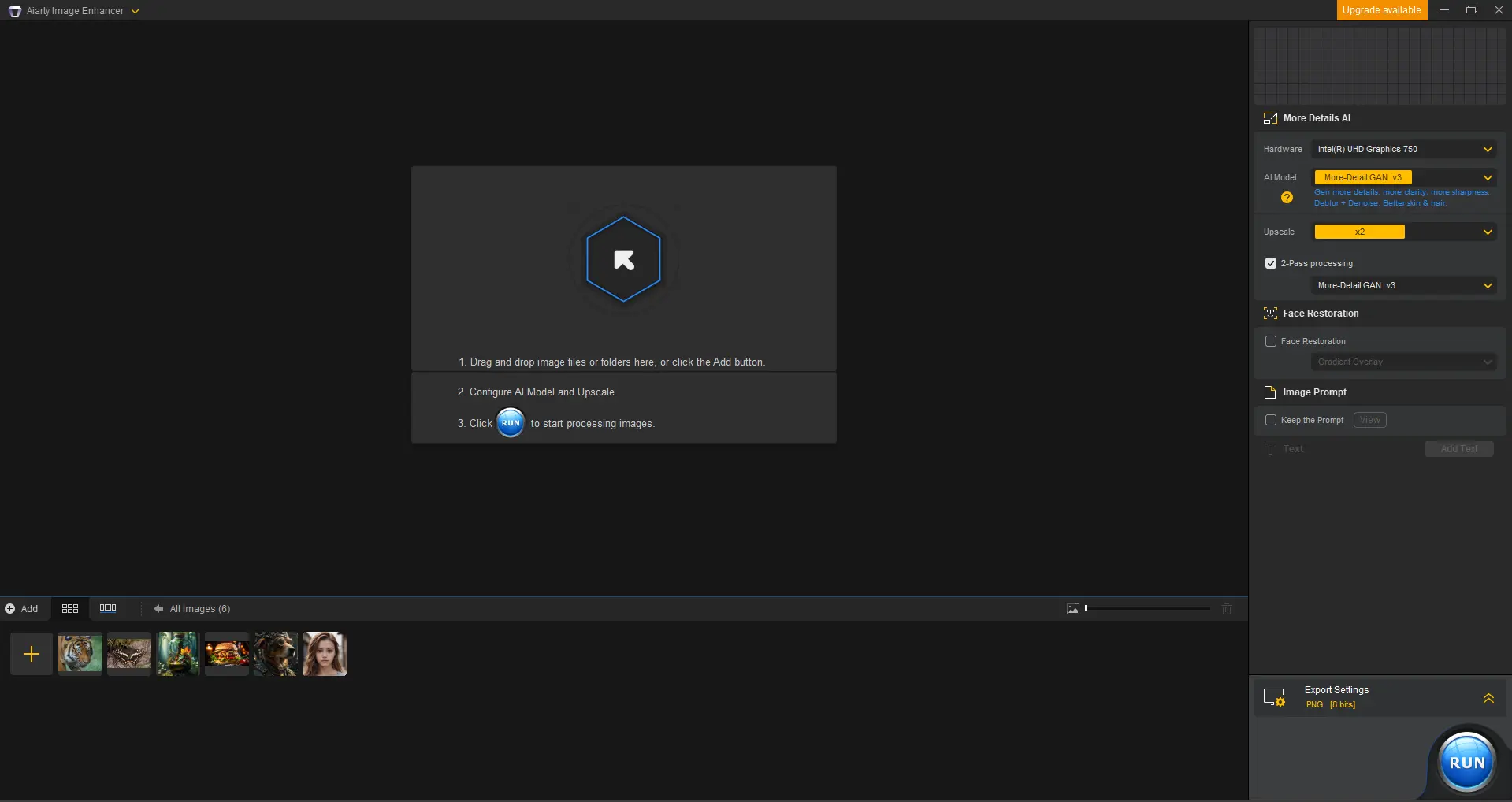
Task: Click the back arrow beside All Images
Action: click(158, 609)
